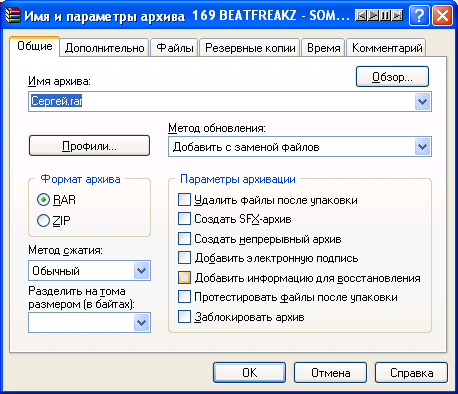Image resolution: width=458 pixels, height=394 pixels.
Task: Confirm with the OK button
Action: 249,373
